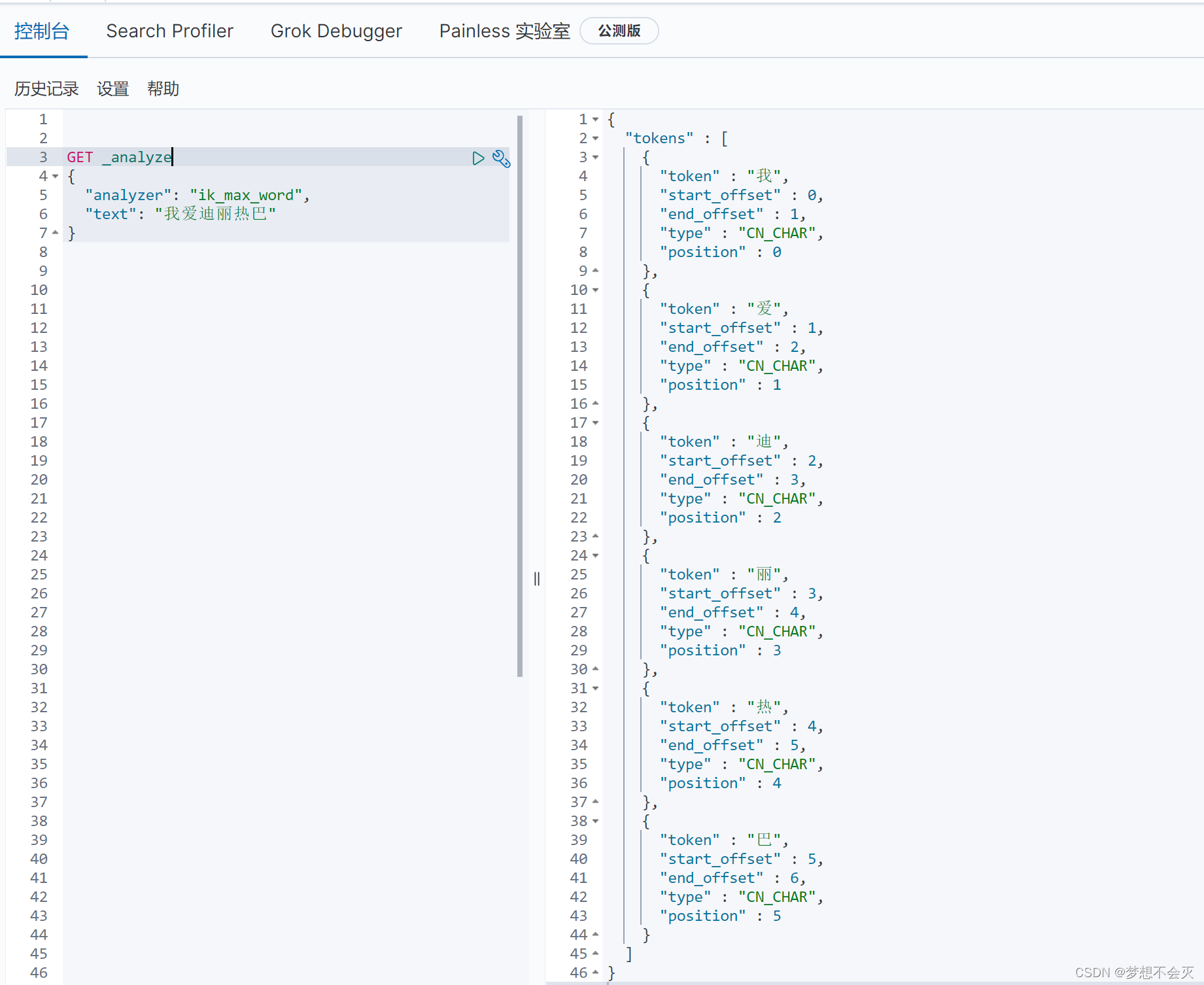
Task: Switch to the 控制台 tab
Action: click(x=42, y=31)
